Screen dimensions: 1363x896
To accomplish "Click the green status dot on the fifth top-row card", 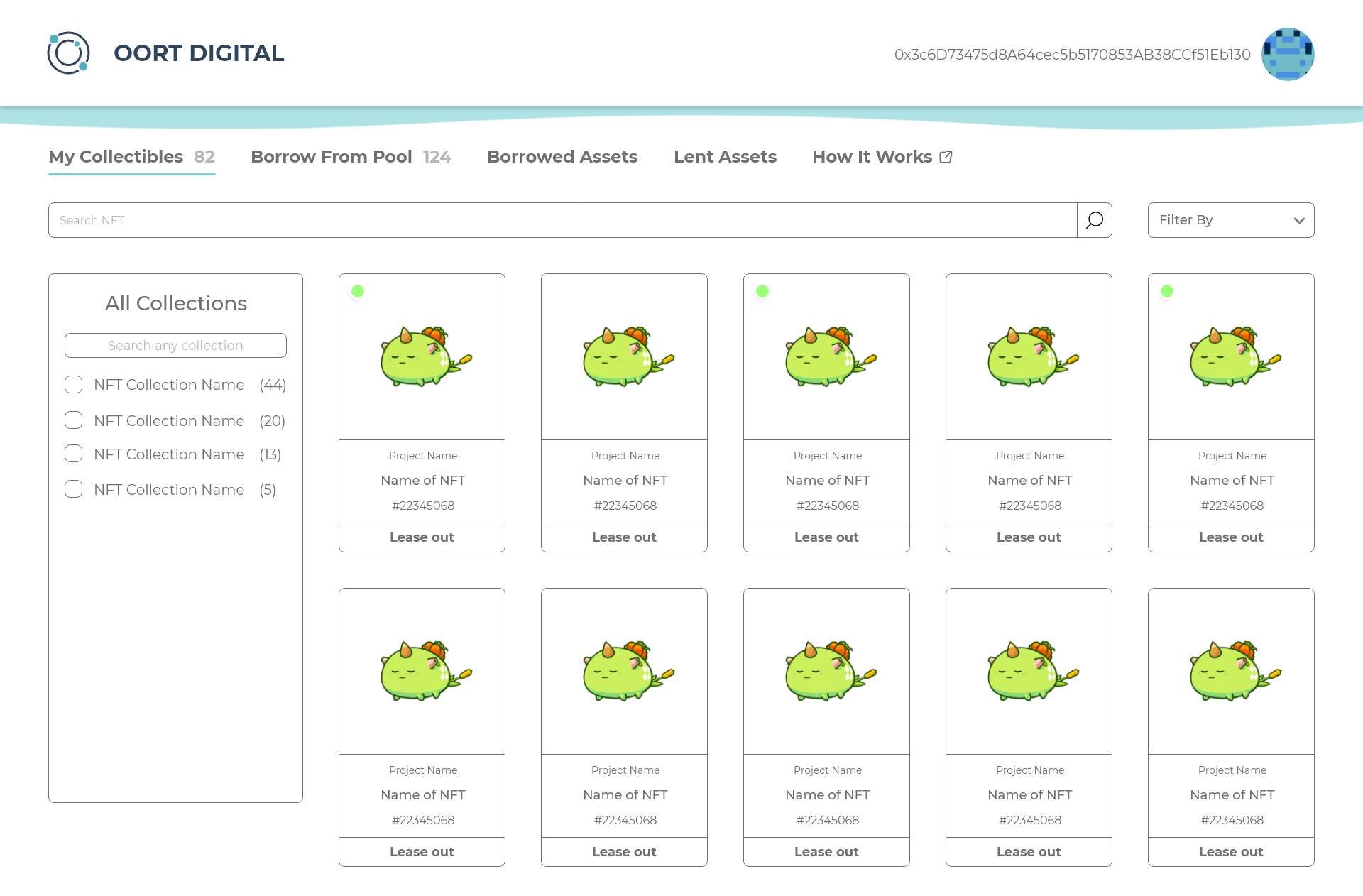I will coord(1167,291).
